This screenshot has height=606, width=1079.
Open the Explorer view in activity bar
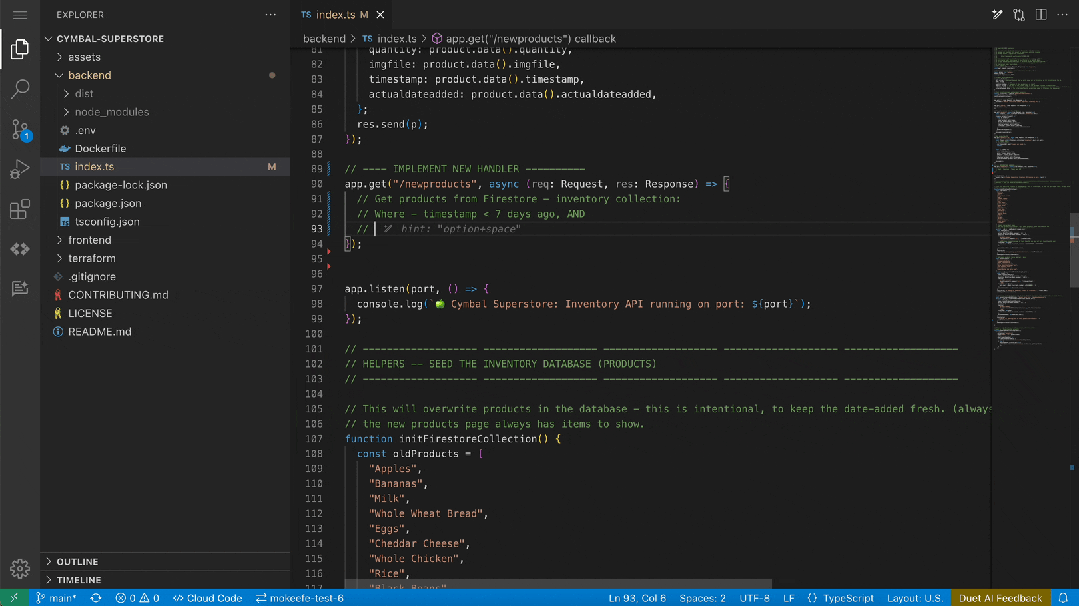(x=20, y=49)
